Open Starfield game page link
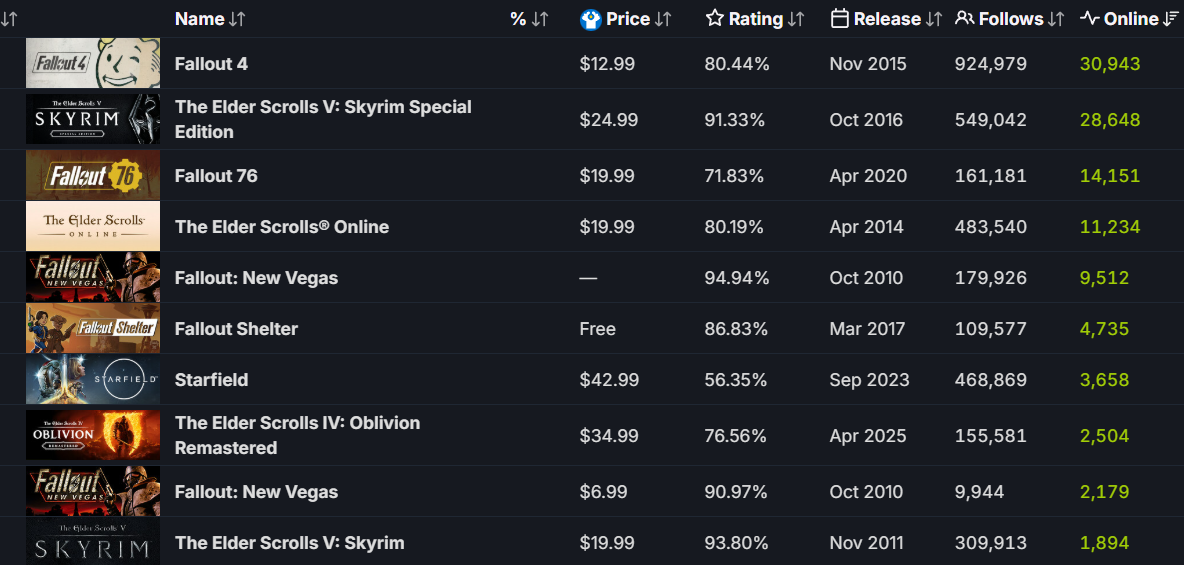This screenshot has width=1184, height=565. click(211, 380)
